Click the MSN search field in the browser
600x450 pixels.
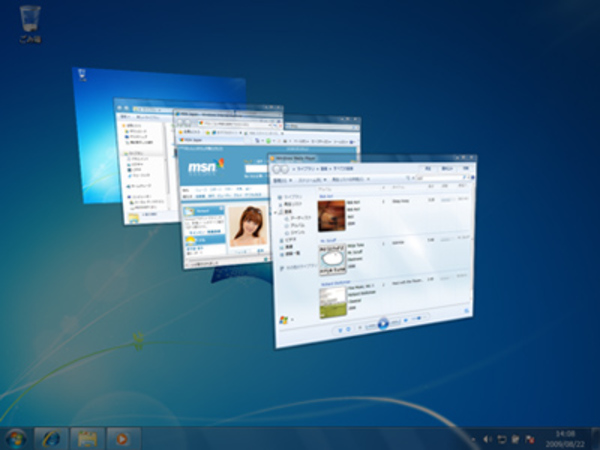256,169
